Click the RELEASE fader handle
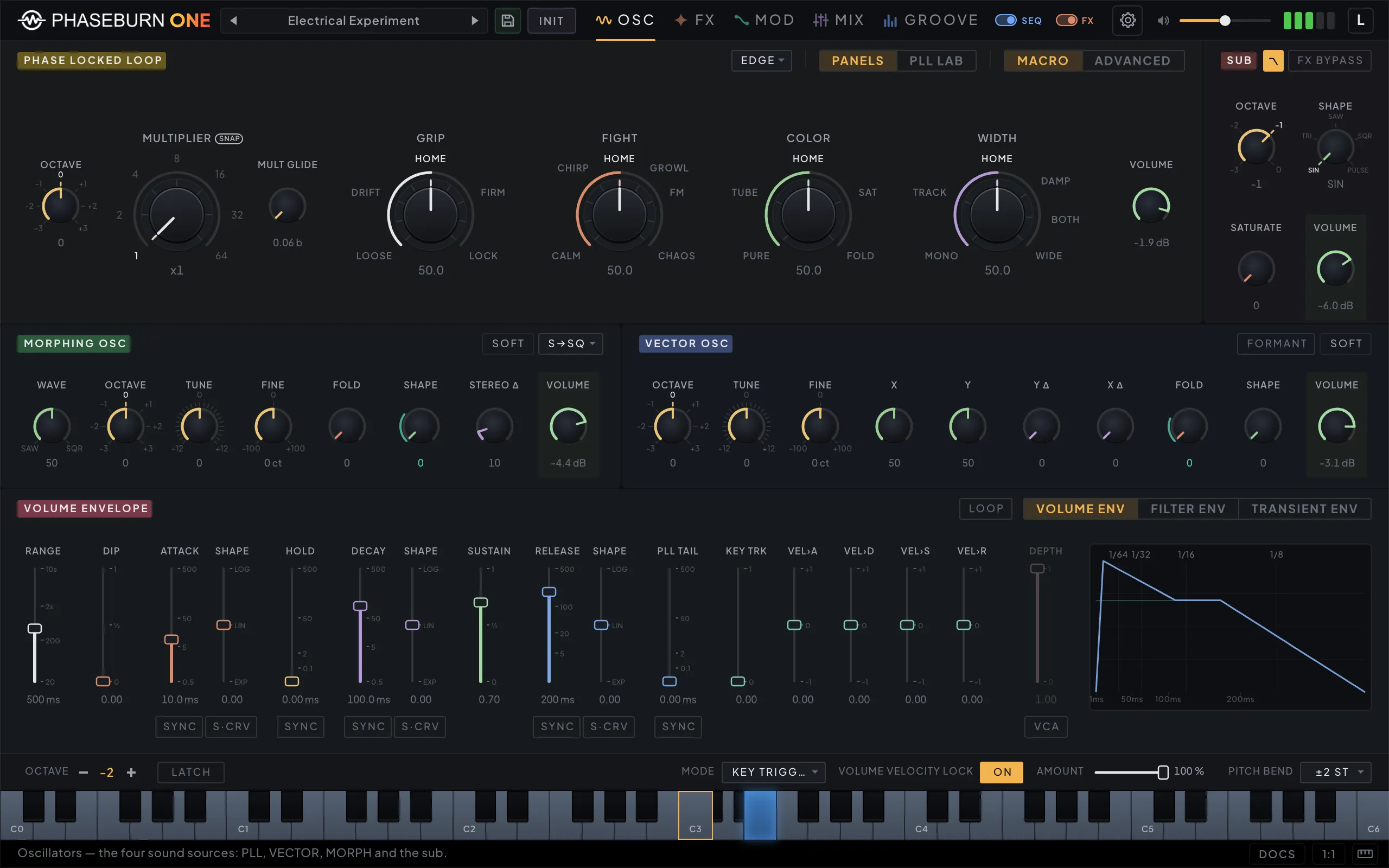Image resolution: width=1389 pixels, height=868 pixels. coord(549,592)
